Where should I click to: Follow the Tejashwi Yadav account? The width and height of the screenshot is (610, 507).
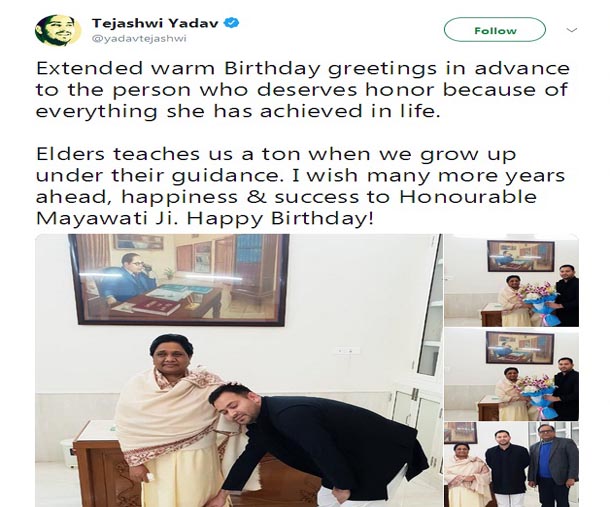[x=495, y=30]
